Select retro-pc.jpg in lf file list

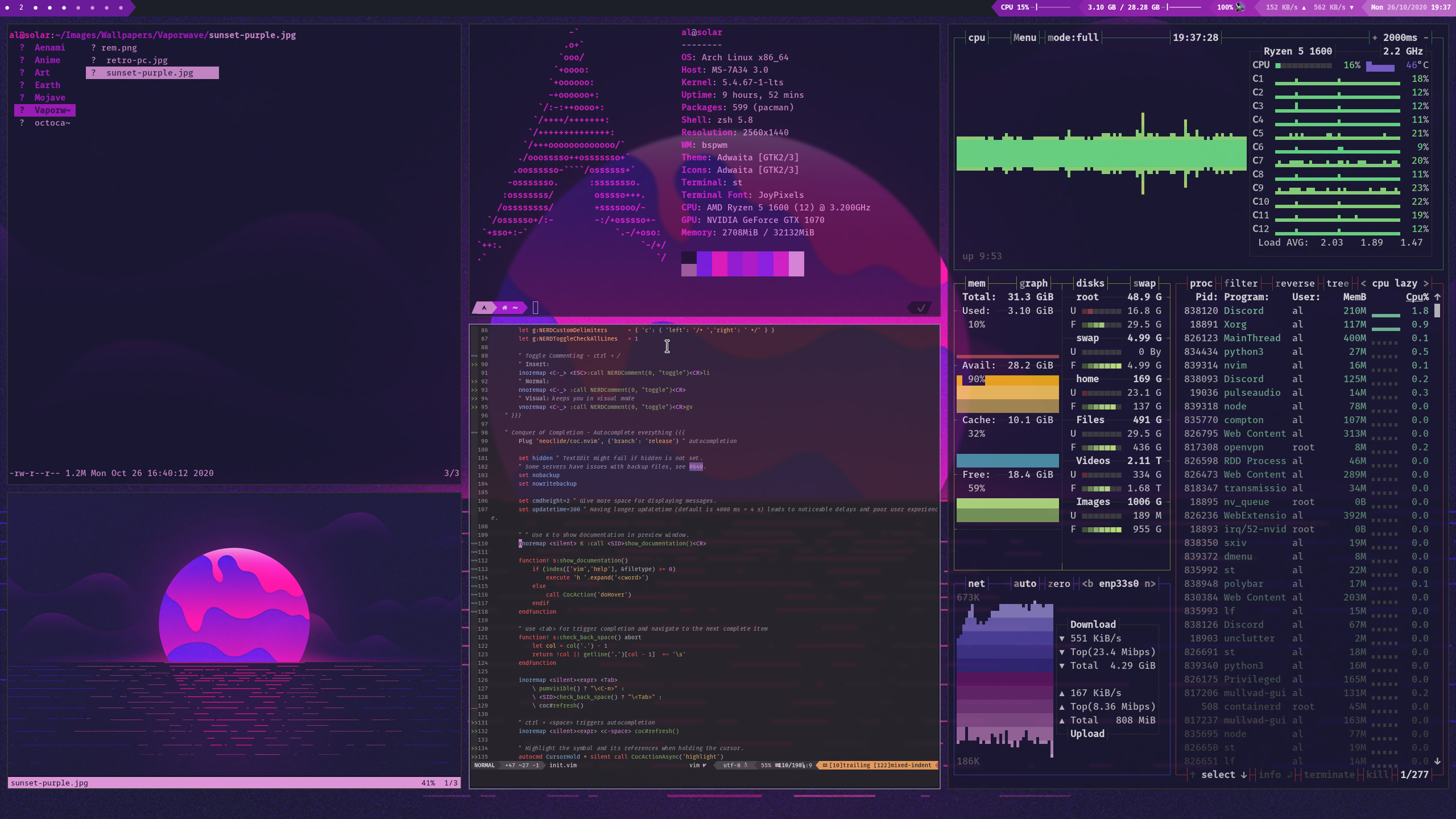click(136, 60)
